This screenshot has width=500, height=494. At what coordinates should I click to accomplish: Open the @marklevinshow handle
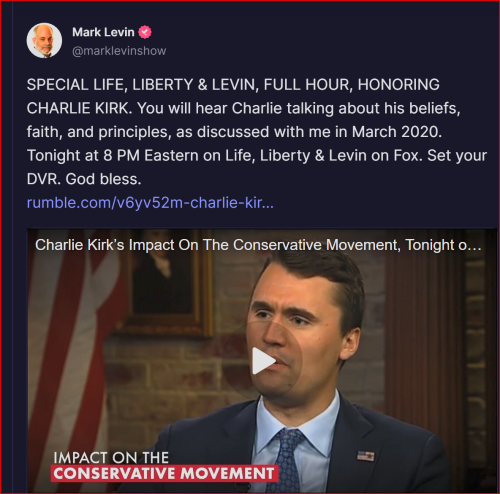119,51
